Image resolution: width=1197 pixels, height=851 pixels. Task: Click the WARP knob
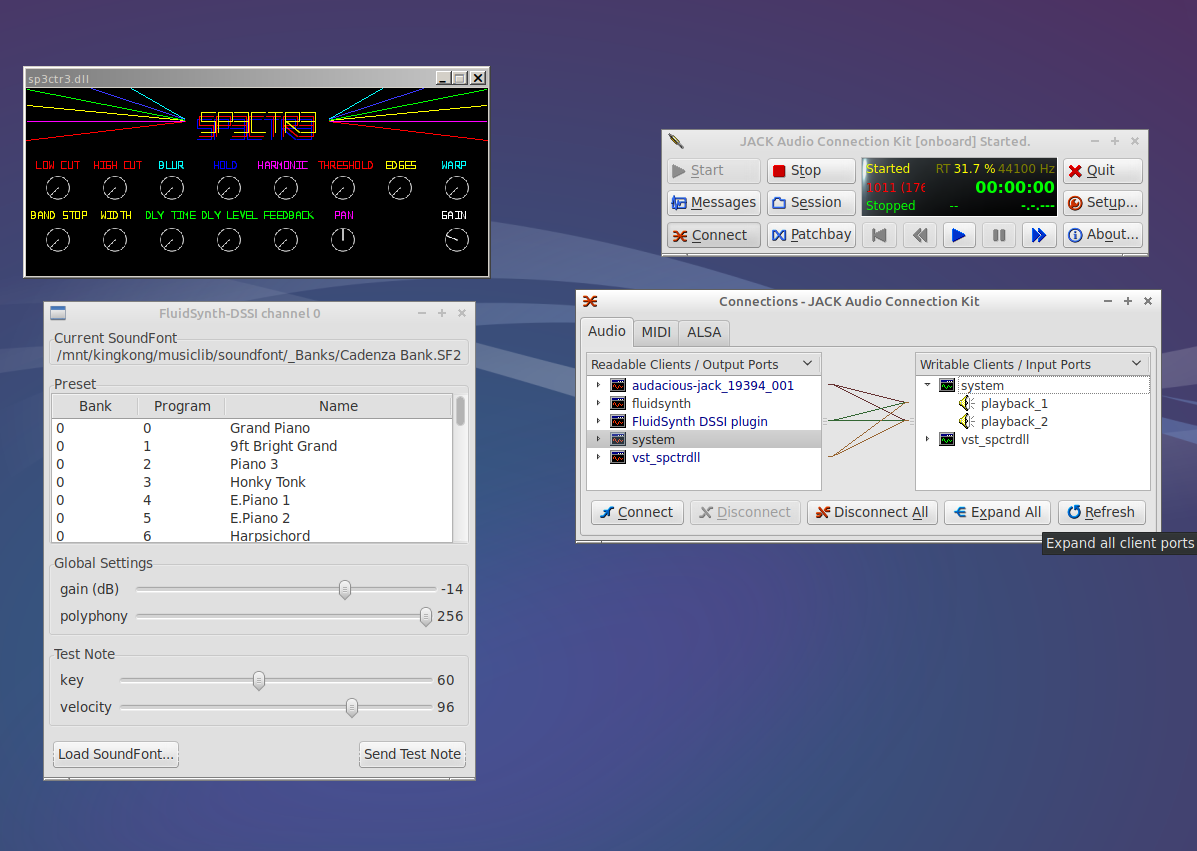tap(457, 188)
